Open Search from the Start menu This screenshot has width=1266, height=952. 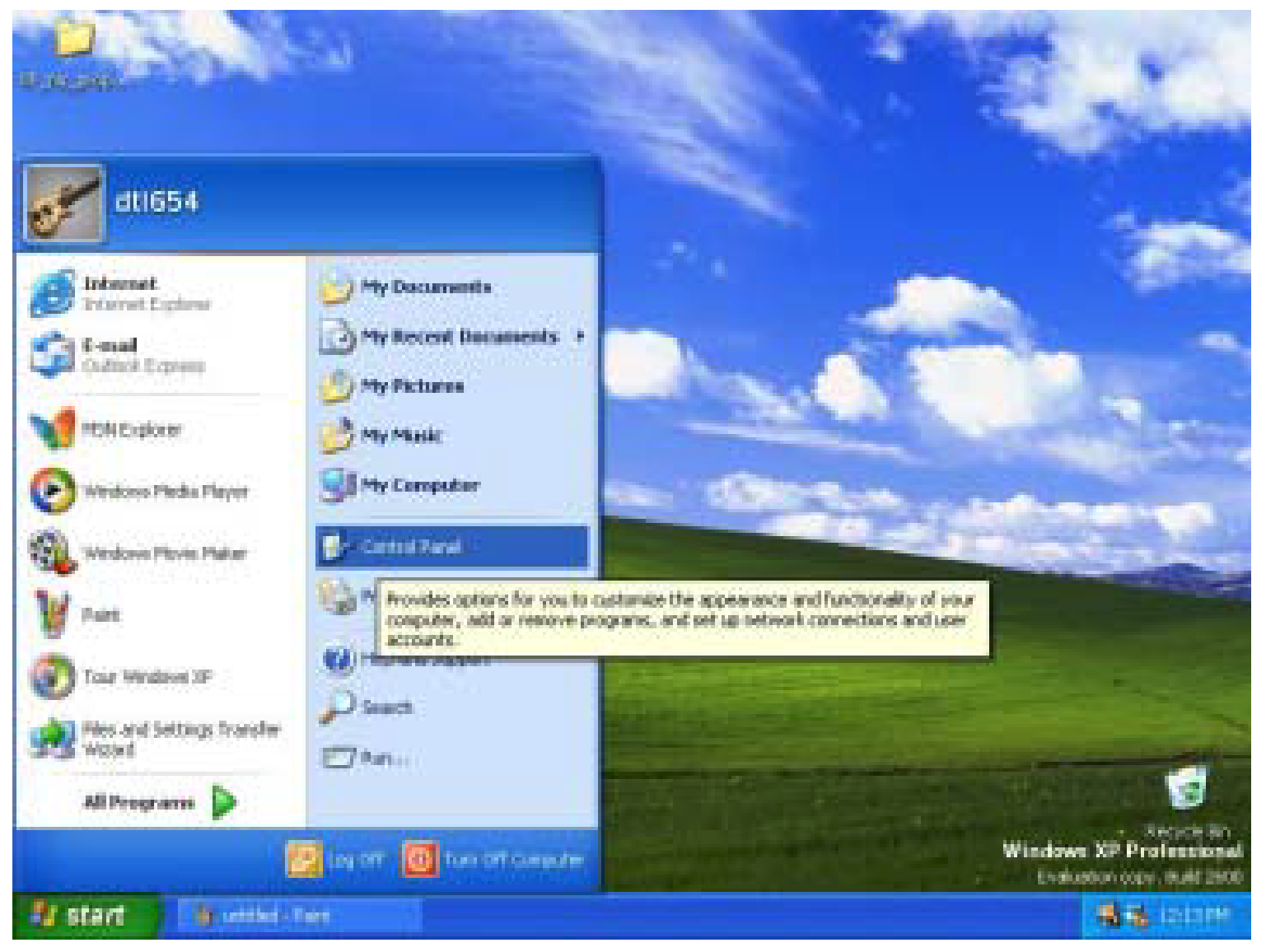pyautogui.click(x=367, y=707)
